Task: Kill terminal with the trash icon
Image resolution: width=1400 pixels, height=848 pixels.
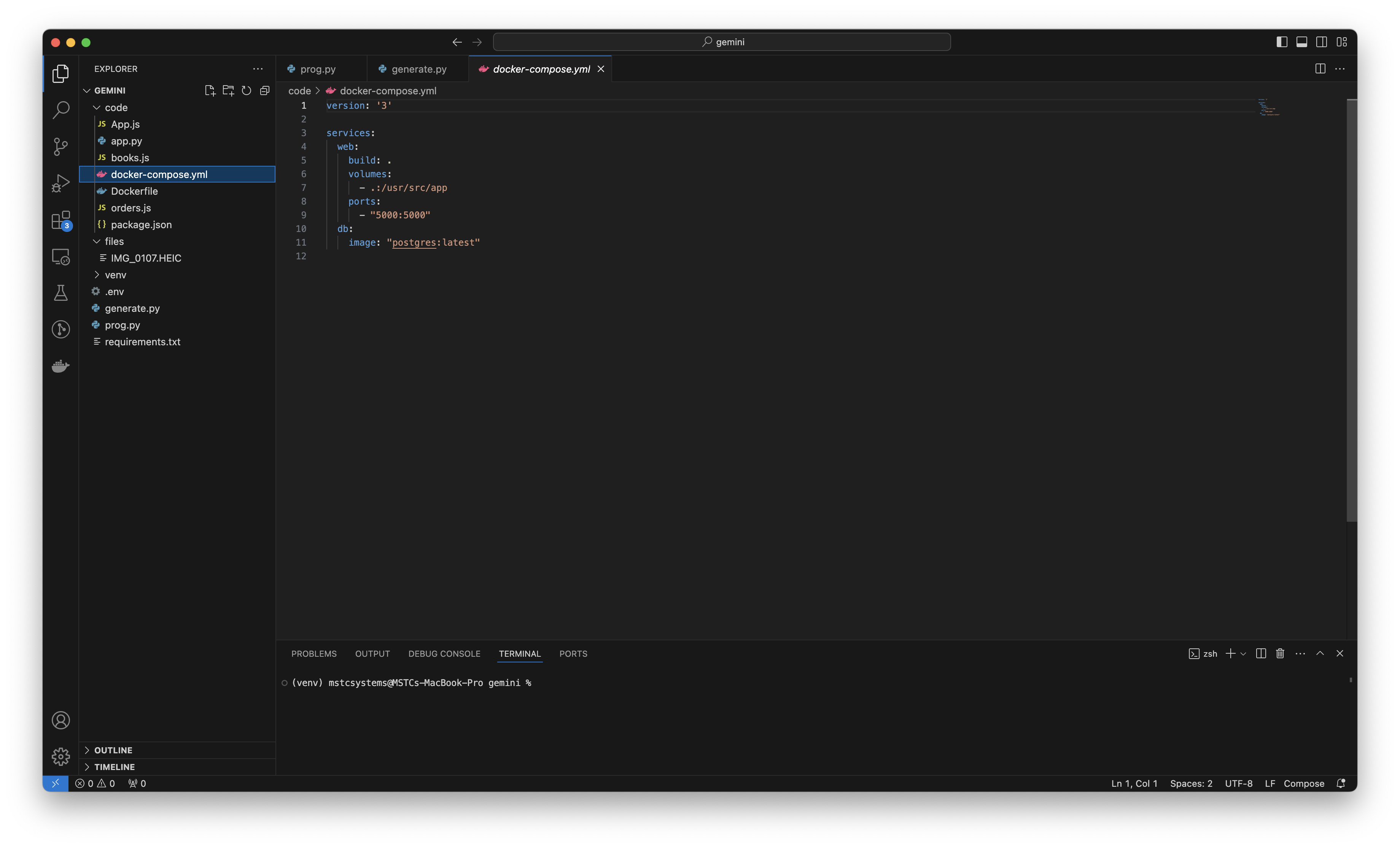Action: coord(1280,653)
